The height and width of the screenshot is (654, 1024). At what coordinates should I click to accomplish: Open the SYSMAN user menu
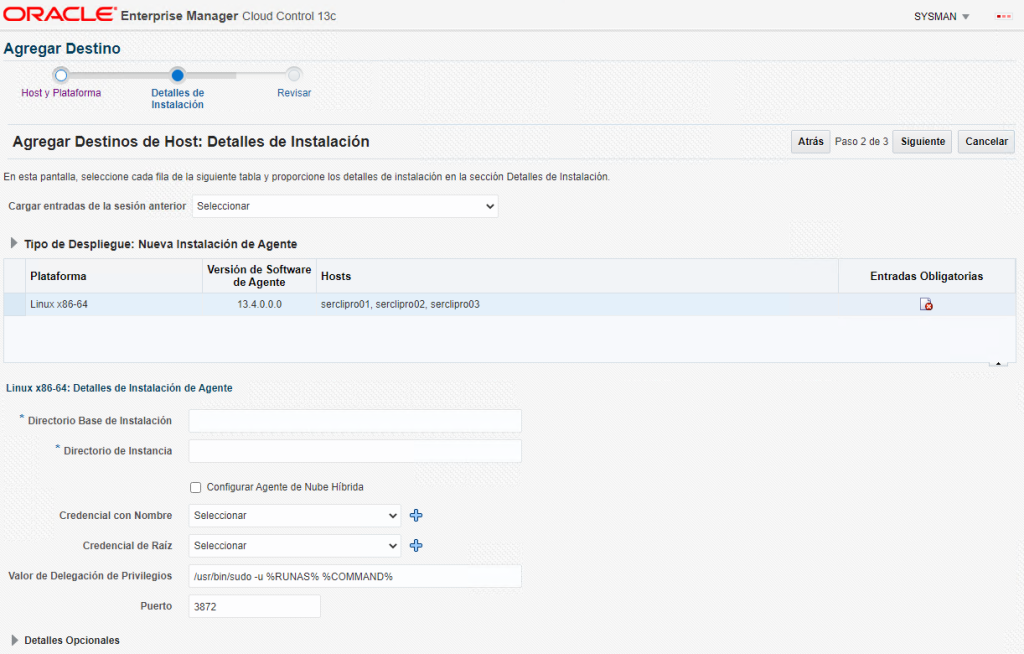tap(941, 17)
